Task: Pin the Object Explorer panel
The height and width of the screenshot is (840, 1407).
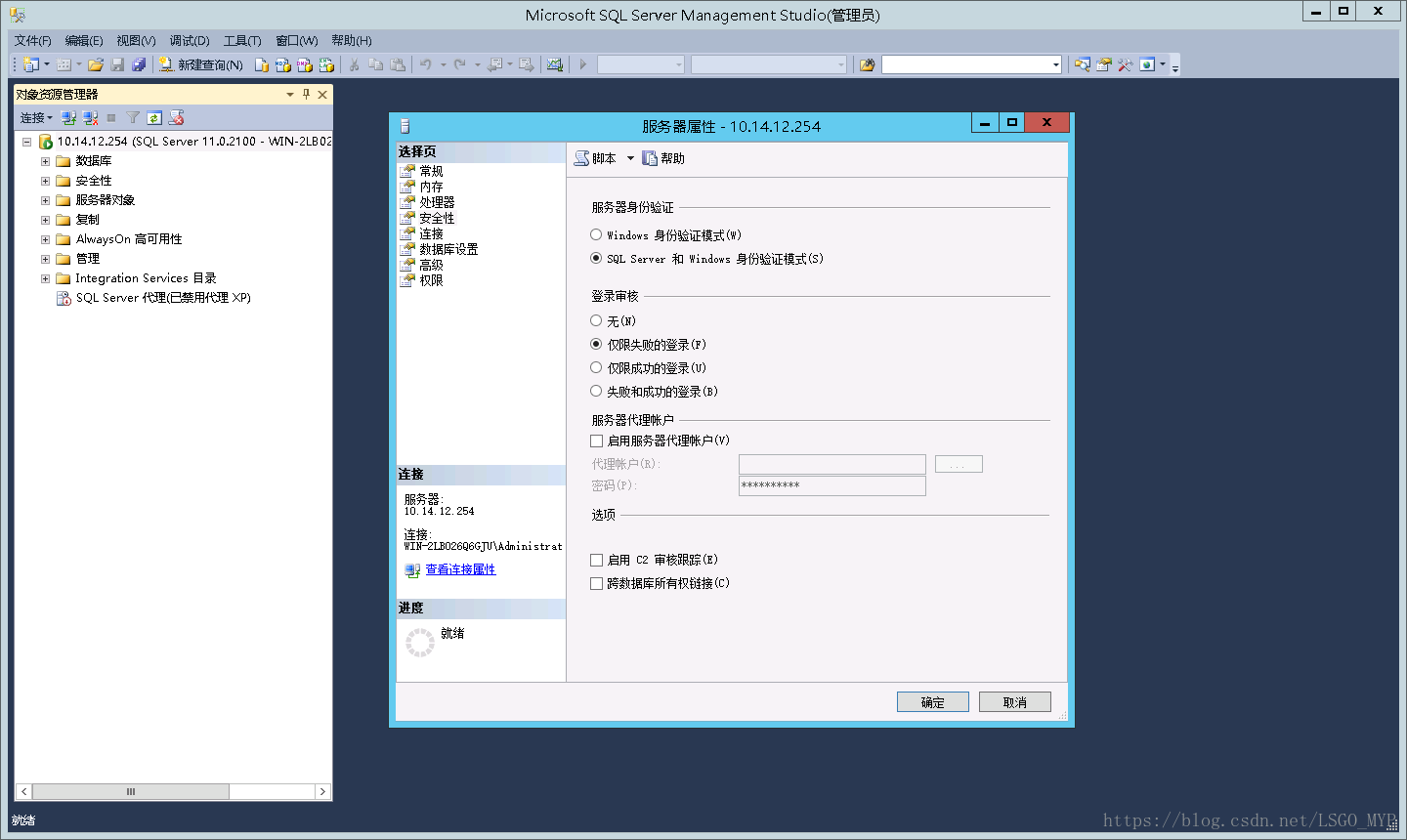Action: [x=306, y=94]
